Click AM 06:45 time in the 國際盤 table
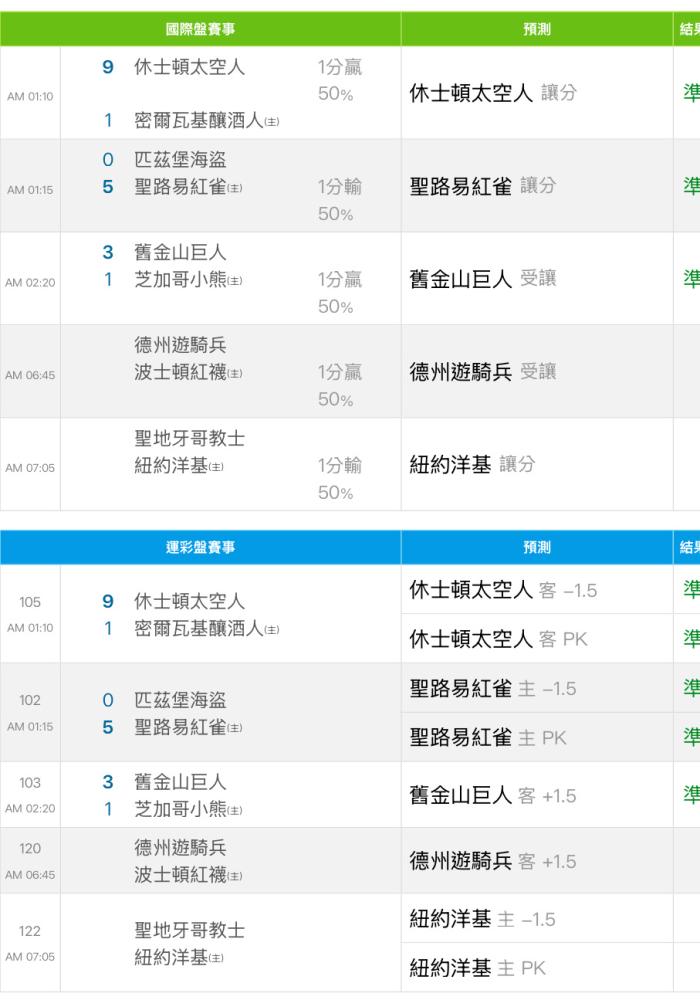This screenshot has width=700, height=1000. (x=30, y=375)
